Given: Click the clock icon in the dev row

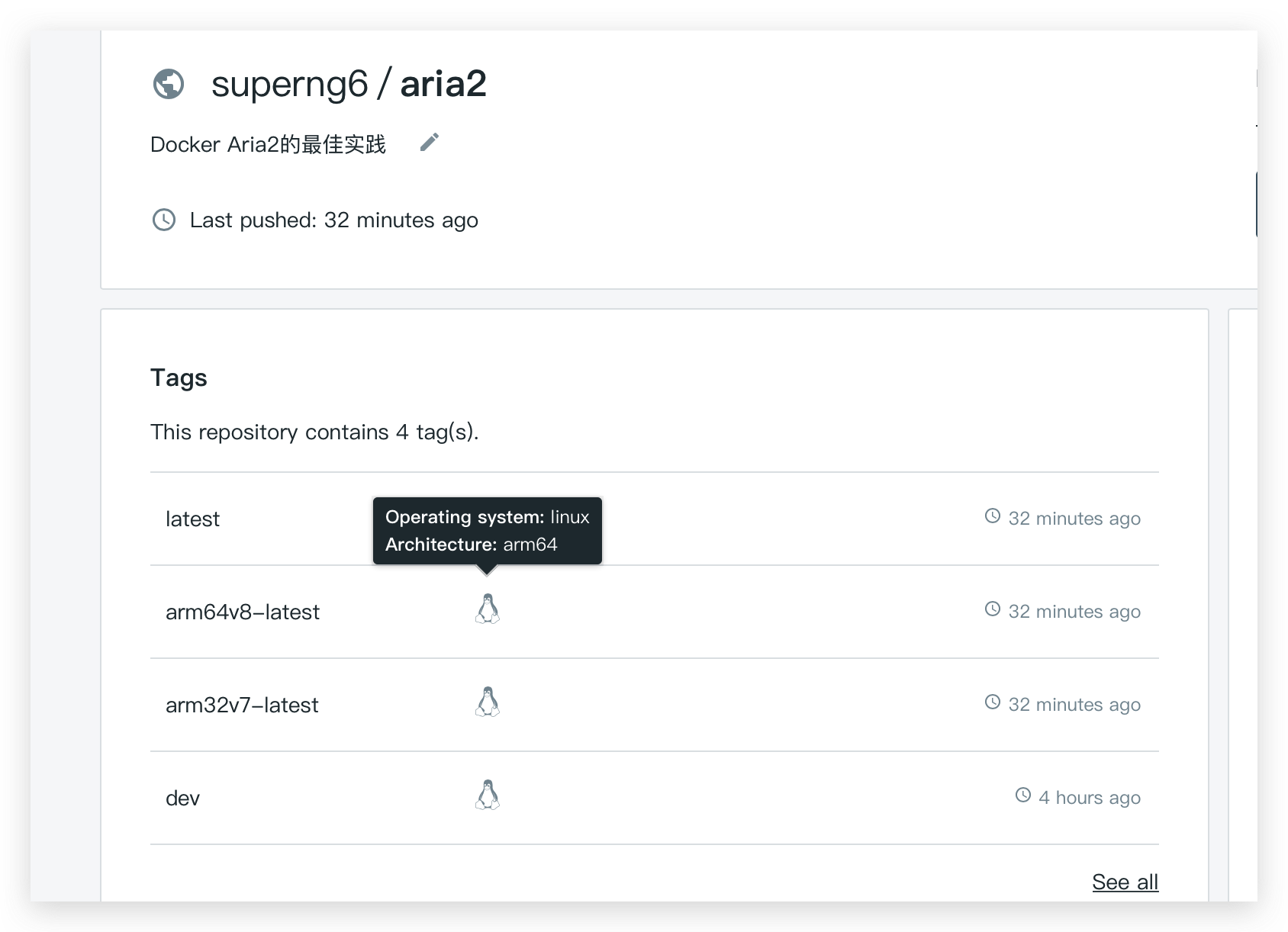Looking at the screenshot, I should pos(1023,795).
